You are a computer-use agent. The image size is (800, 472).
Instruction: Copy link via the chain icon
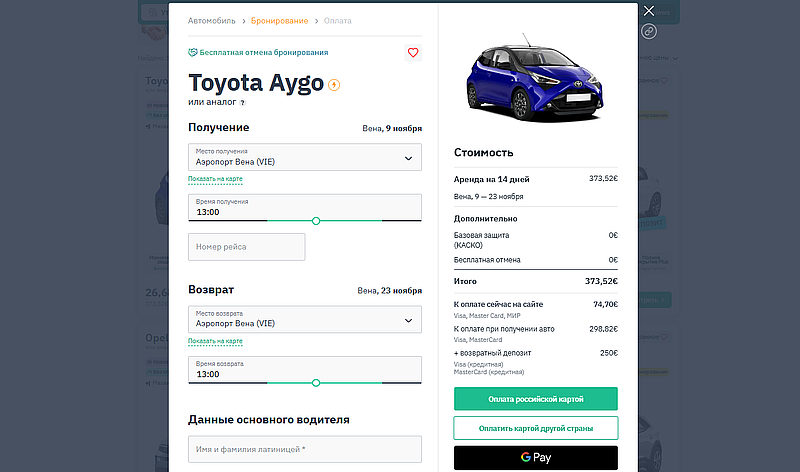648,32
